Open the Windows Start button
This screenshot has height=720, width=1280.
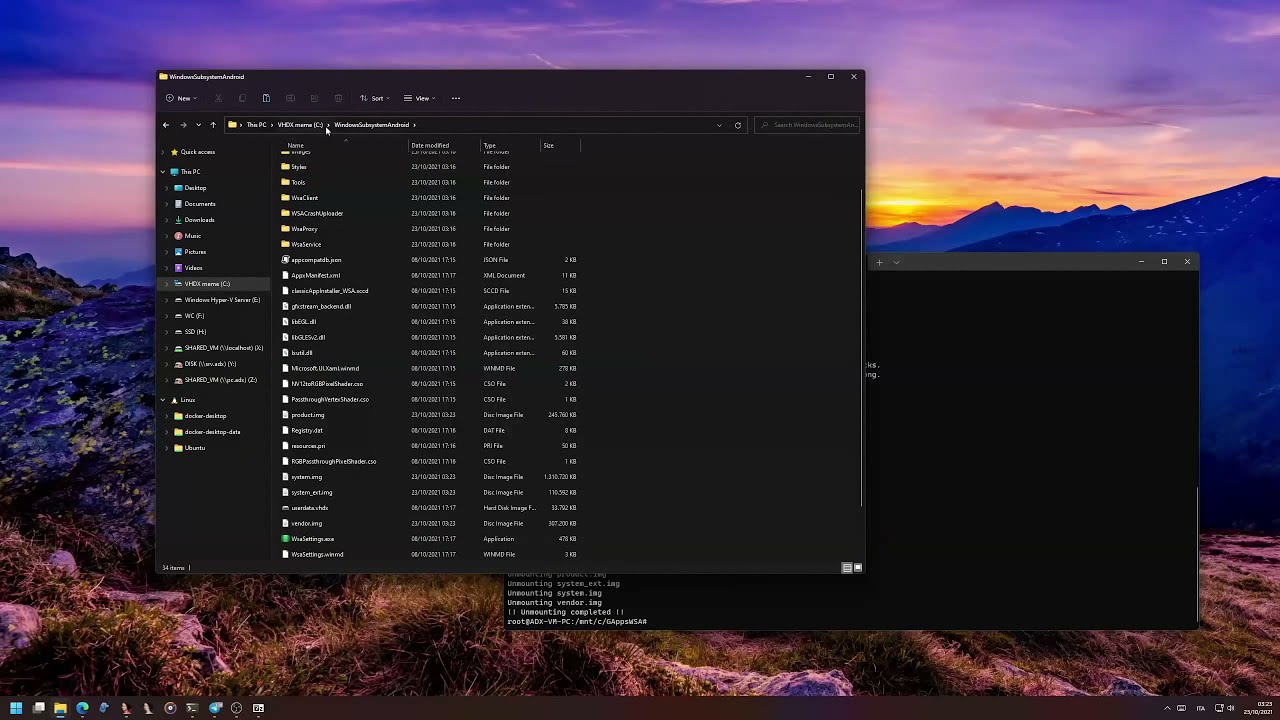click(x=16, y=708)
